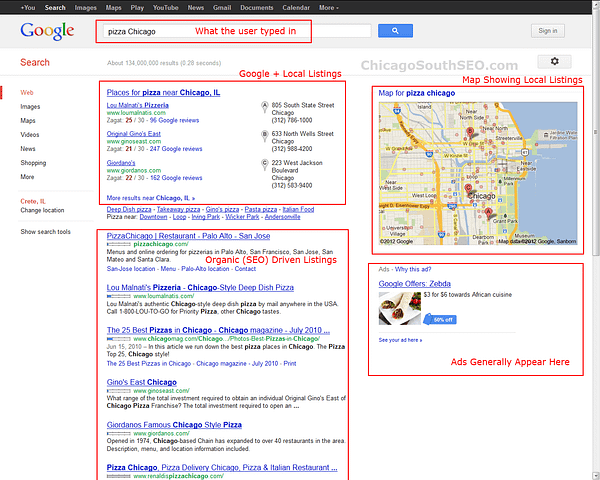Click Loop neighborhood link
The image size is (600, 480).
point(179,217)
